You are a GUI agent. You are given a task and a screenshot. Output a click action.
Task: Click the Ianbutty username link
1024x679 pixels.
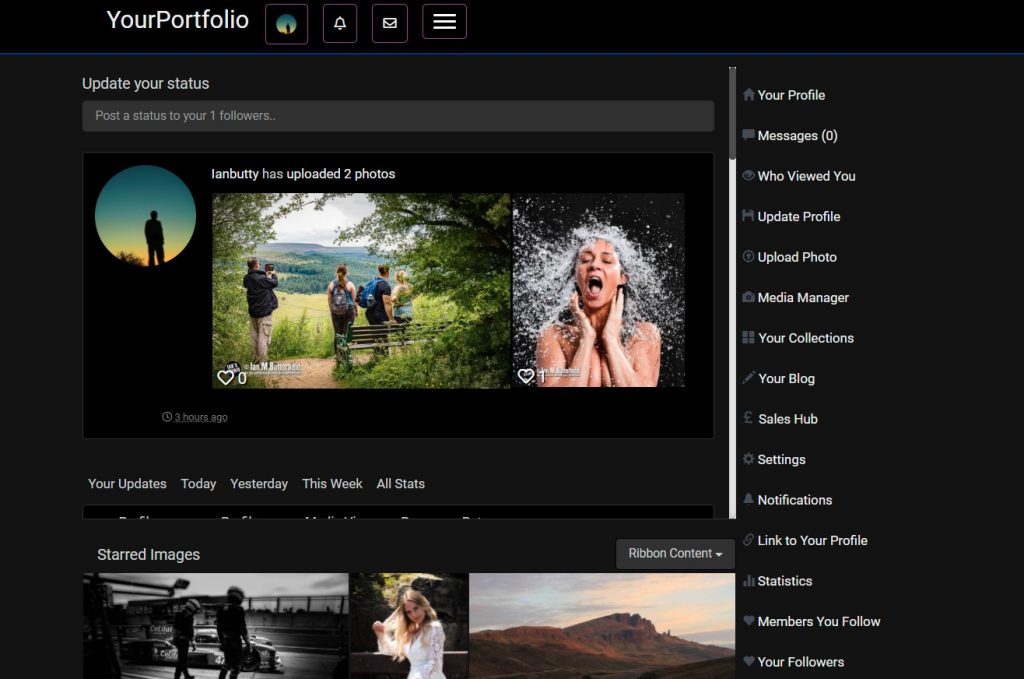coord(235,174)
